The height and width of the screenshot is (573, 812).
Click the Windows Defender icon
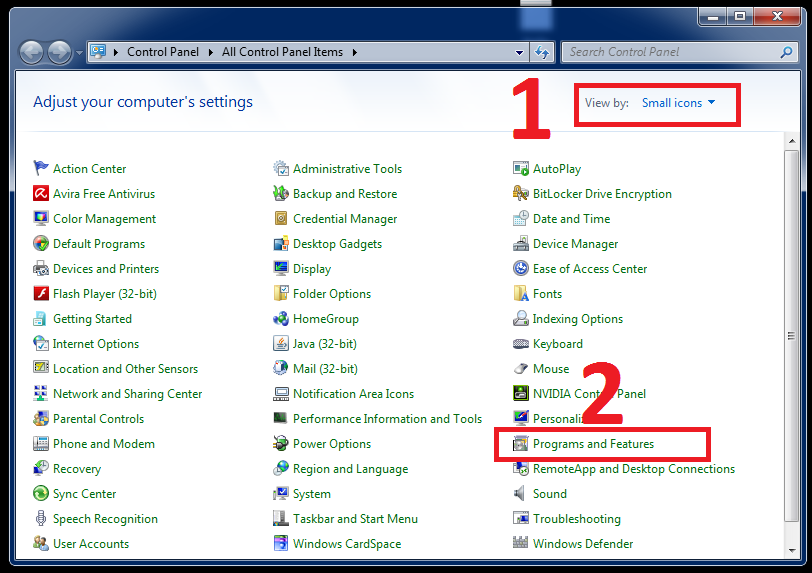pos(520,542)
